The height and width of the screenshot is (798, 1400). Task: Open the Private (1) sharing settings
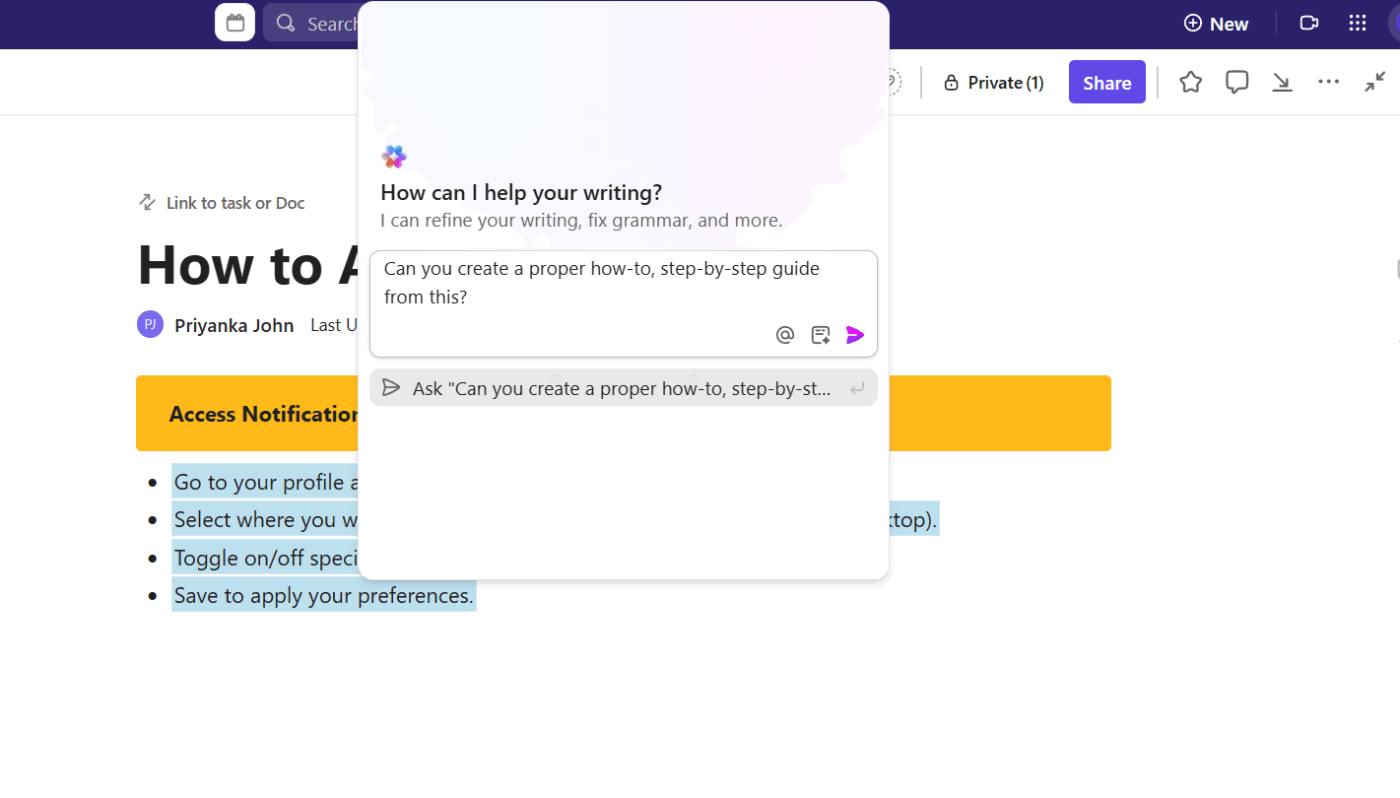tap(992, 82)
